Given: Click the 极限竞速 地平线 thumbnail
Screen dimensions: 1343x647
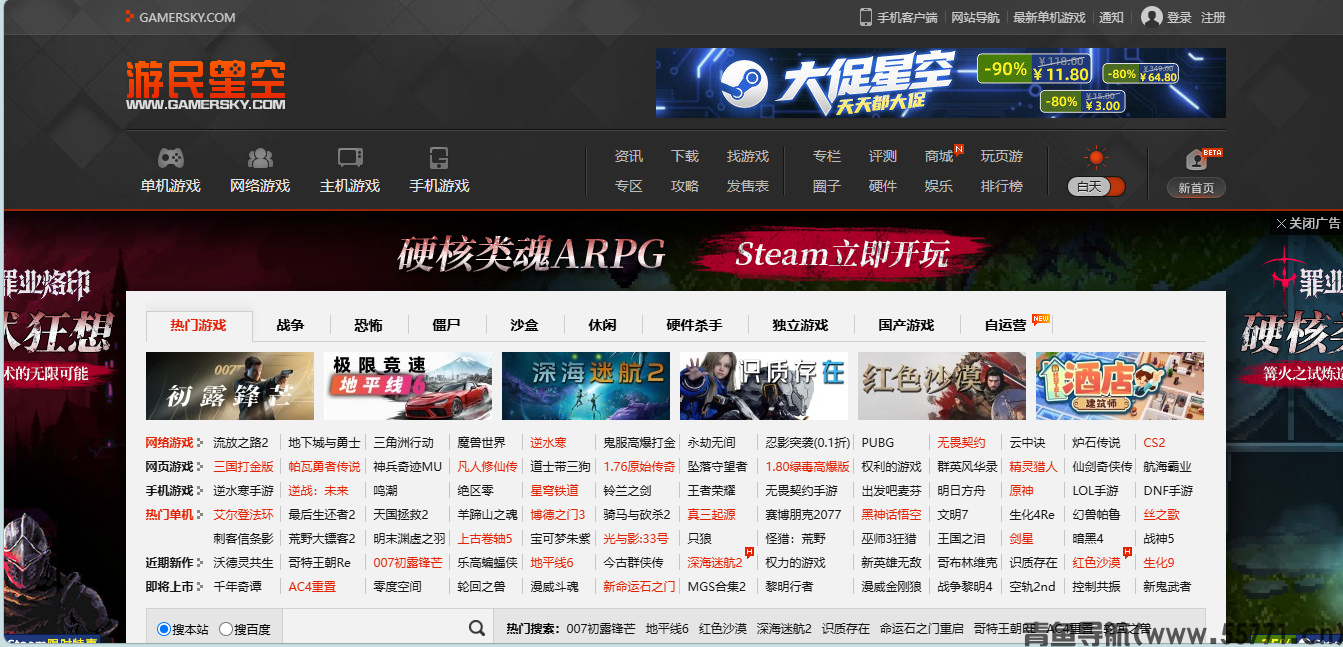Looking at the screenshot, I should point(408,386).
